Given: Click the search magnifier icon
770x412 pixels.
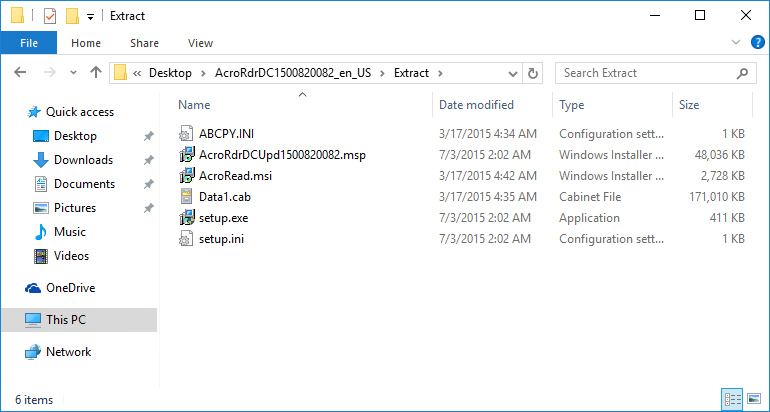Looking at the screenshot, I should click(742, 73).
